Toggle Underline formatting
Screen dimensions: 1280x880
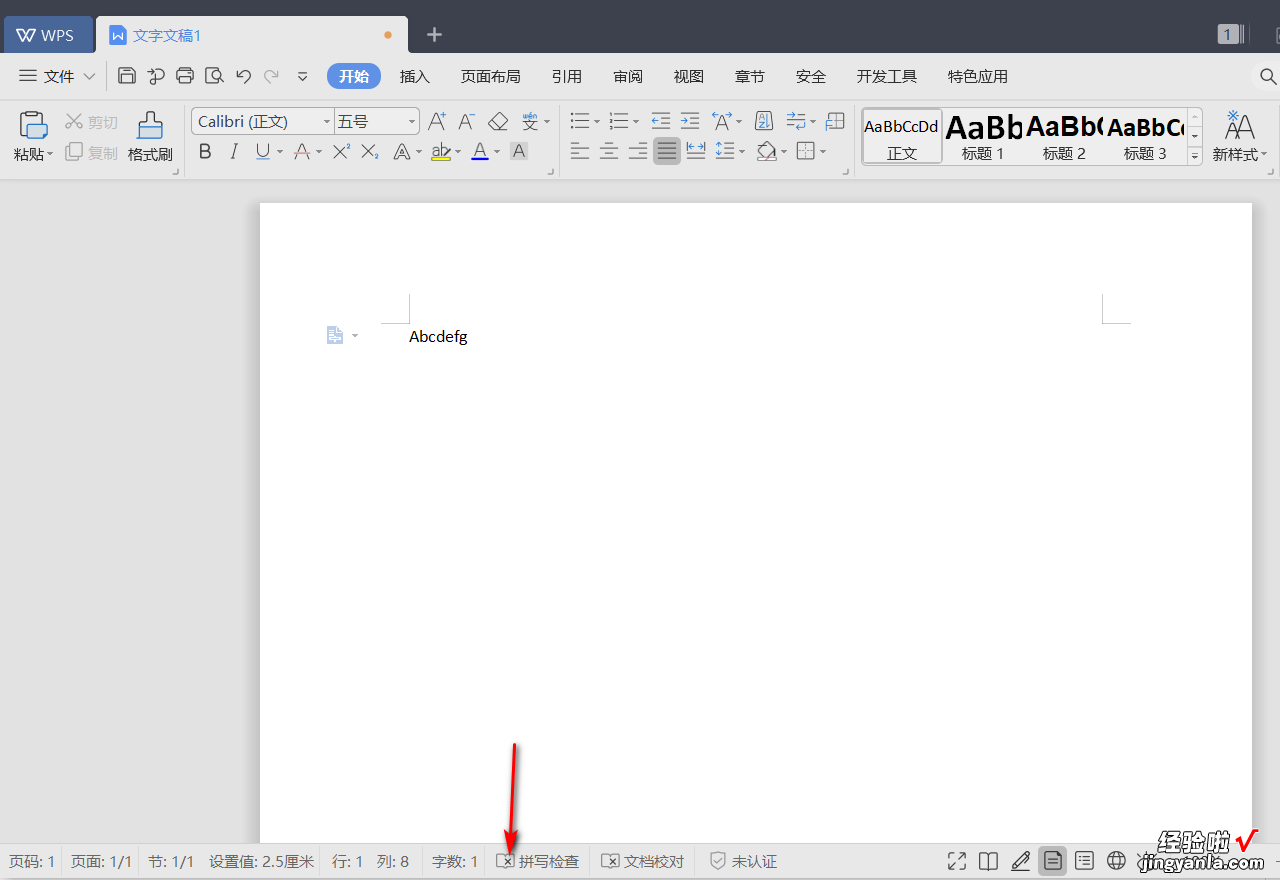(x=262, y=152)
